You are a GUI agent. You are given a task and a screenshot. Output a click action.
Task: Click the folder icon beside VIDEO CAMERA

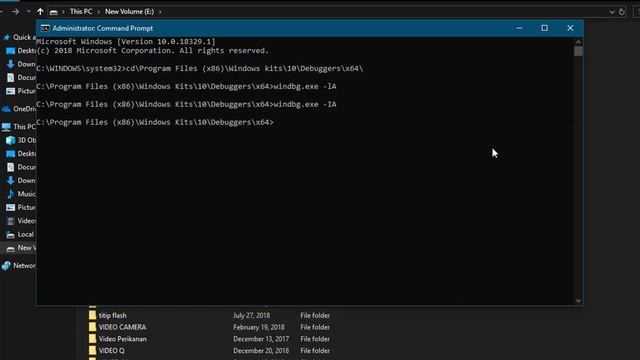click(x=92, y=327)
